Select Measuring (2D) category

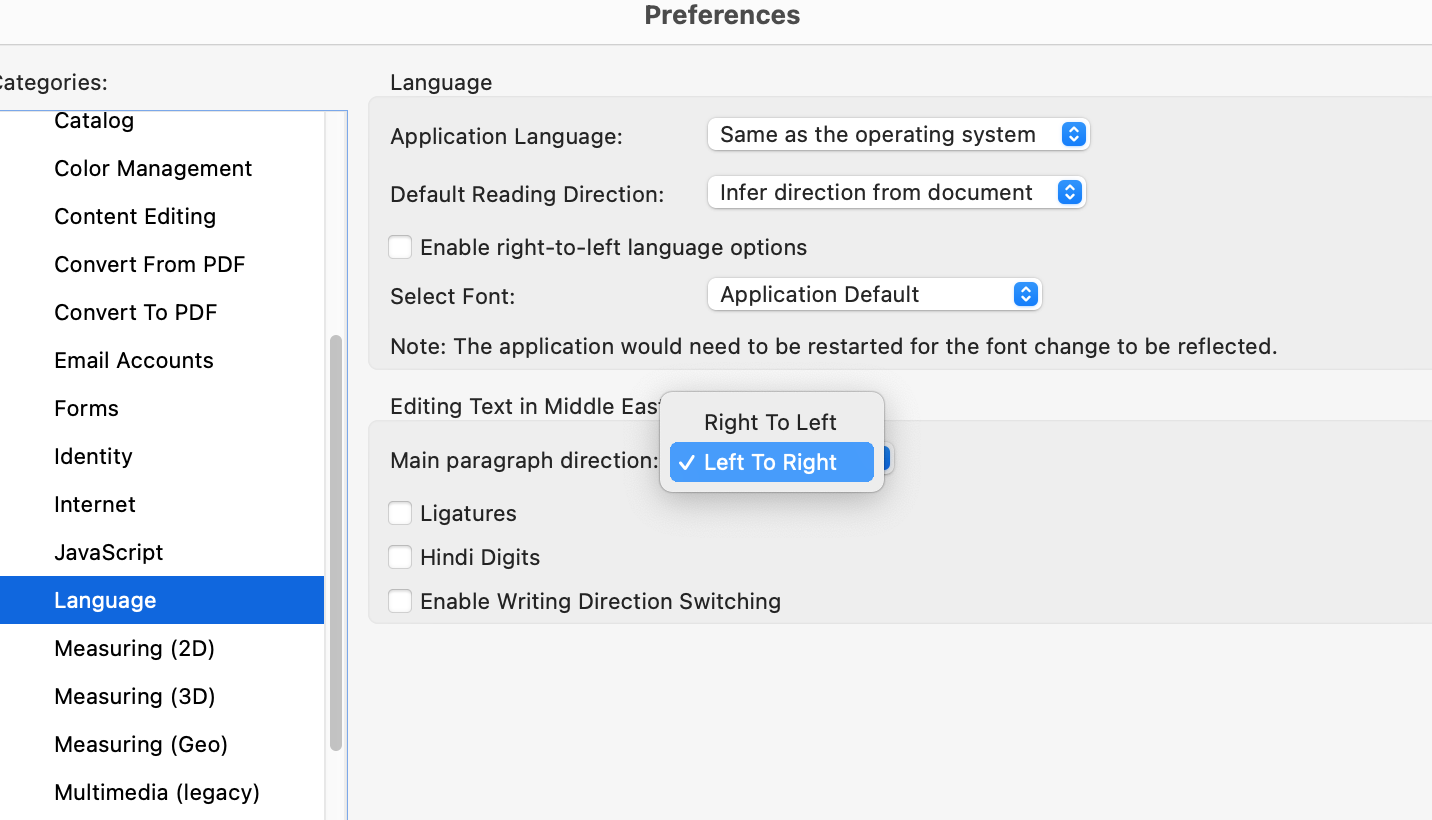(134, 648)
